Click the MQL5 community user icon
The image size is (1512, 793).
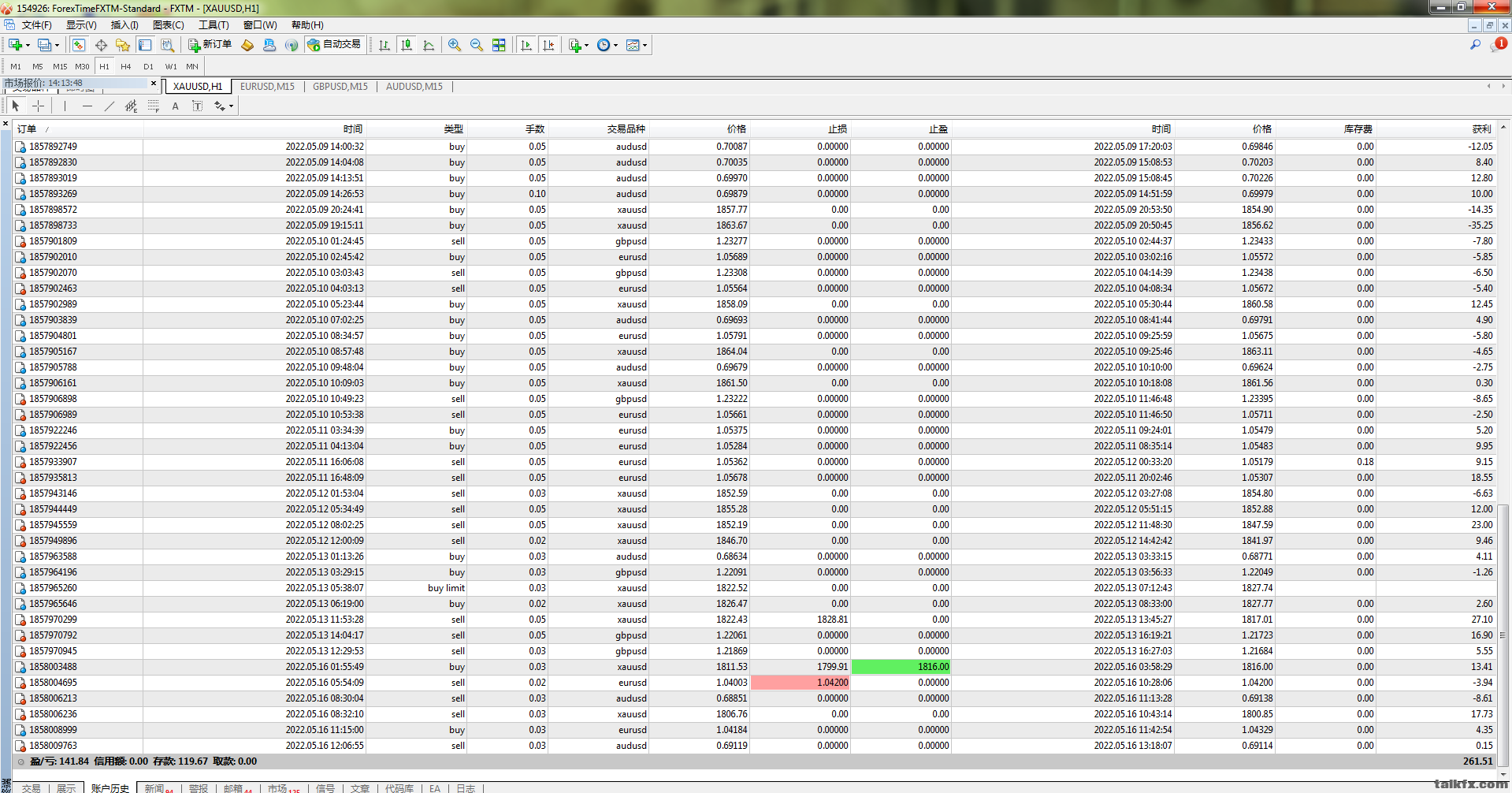pos(269,45)
